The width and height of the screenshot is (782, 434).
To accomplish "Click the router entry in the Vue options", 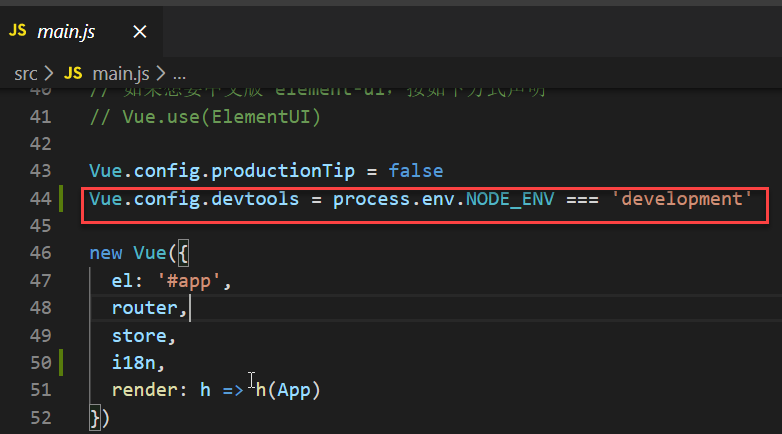I will pyautogui.click(x=146, y=308).
